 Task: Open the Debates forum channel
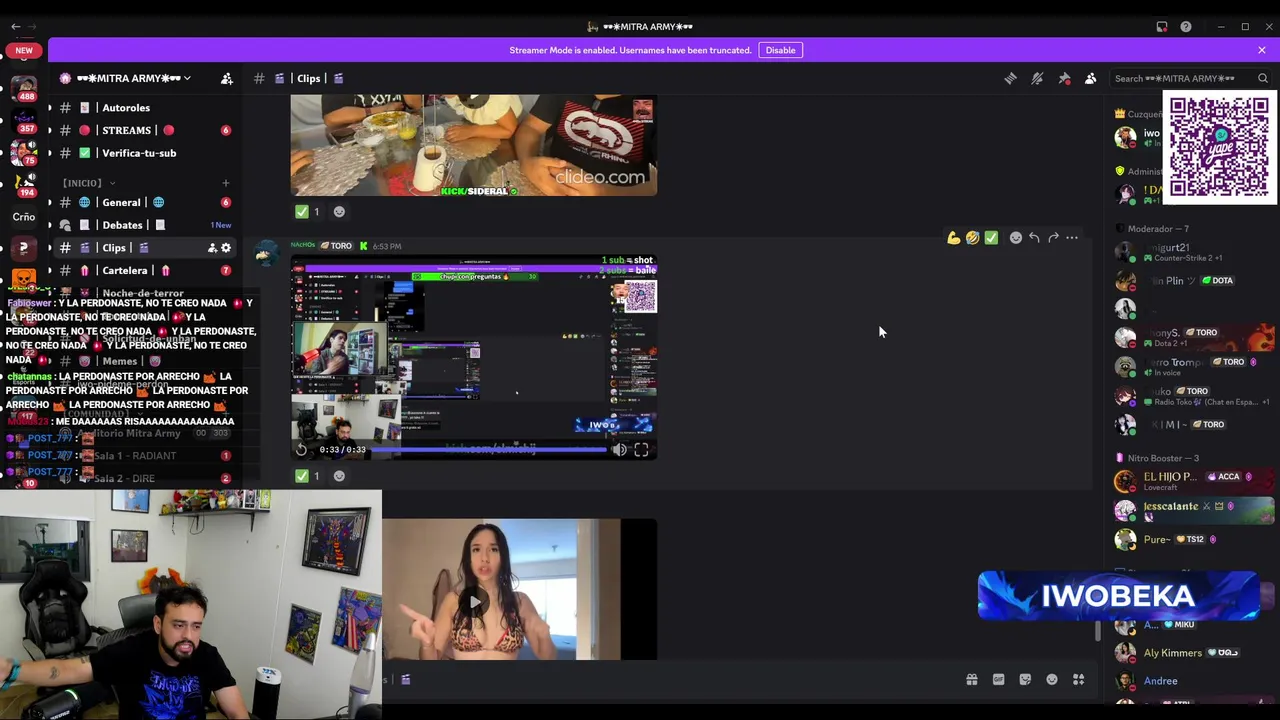coord(146,225)
